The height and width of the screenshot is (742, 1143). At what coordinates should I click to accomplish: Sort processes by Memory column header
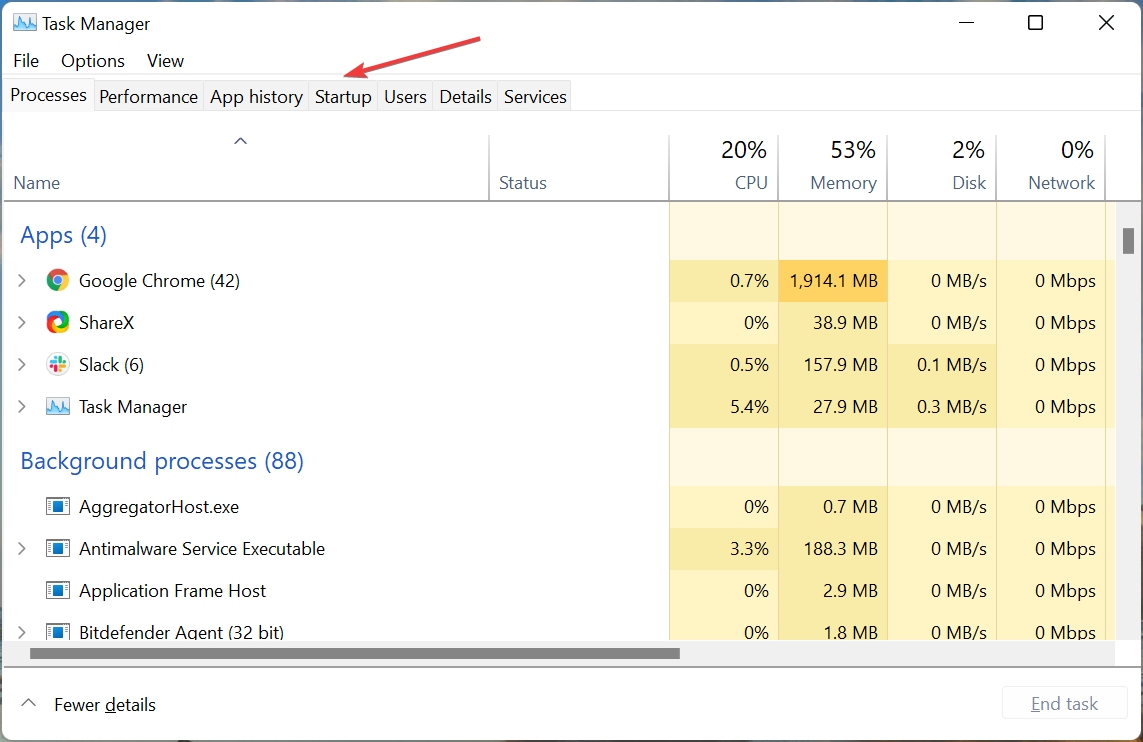tap(833, 167)
